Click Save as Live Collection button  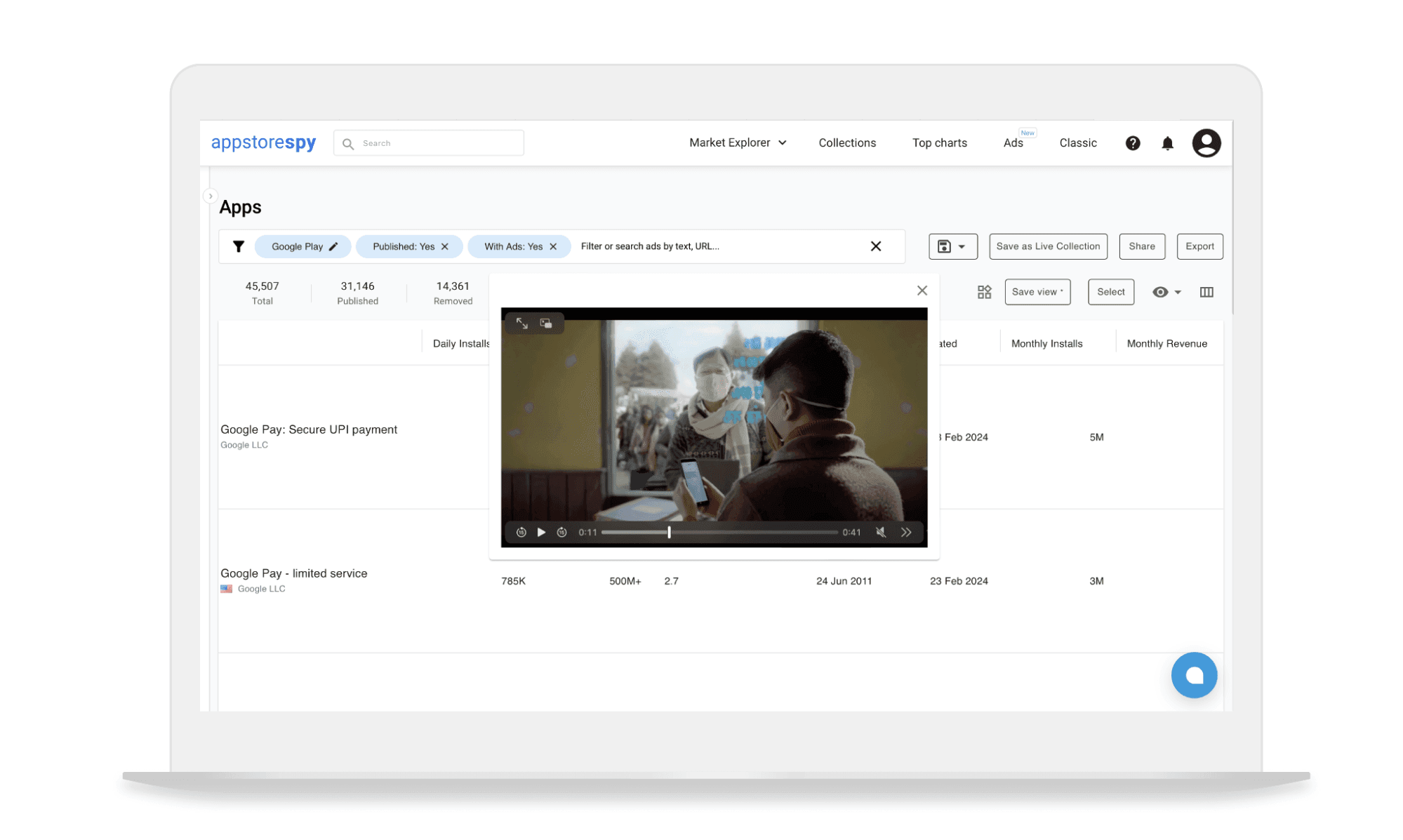pyautogui.click(x=1048, y=246)
